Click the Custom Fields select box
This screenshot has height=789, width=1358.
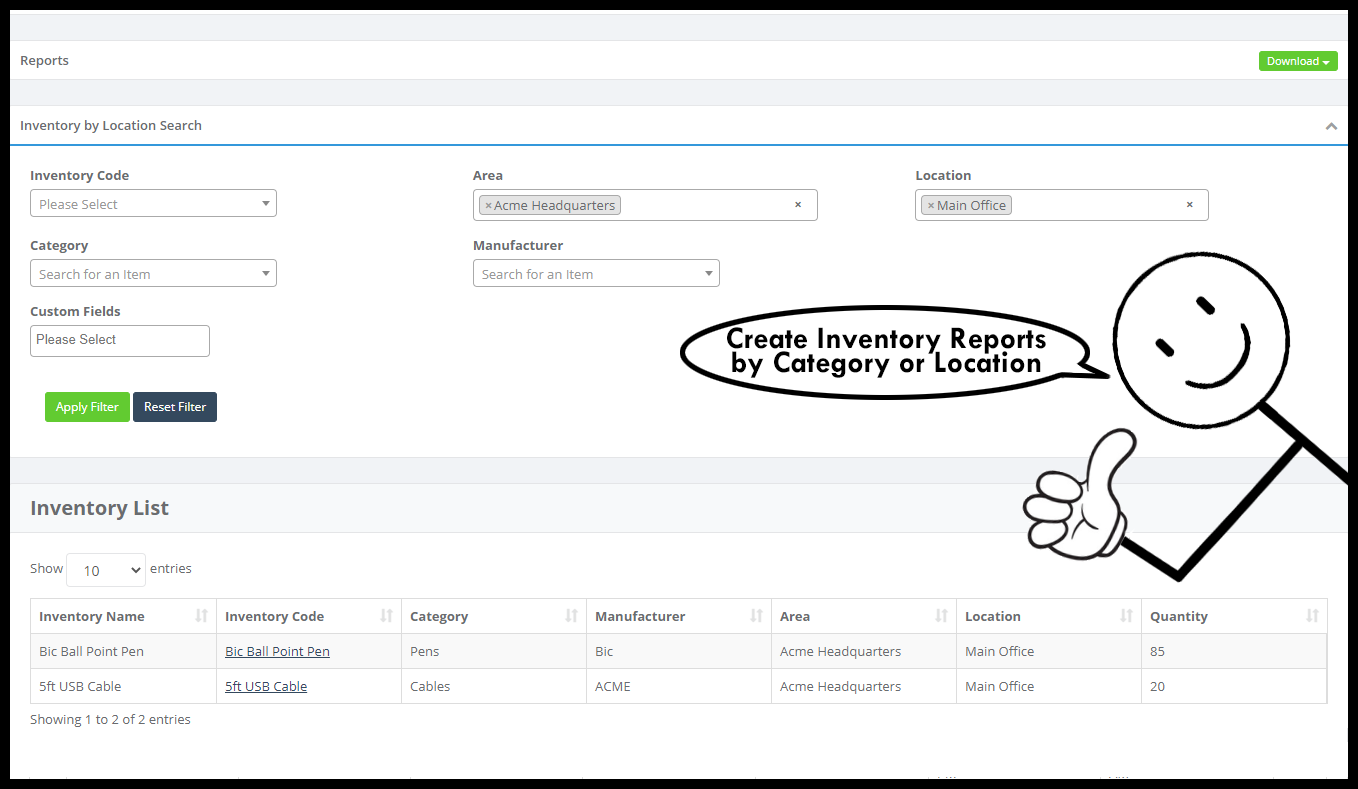(120, 340)
